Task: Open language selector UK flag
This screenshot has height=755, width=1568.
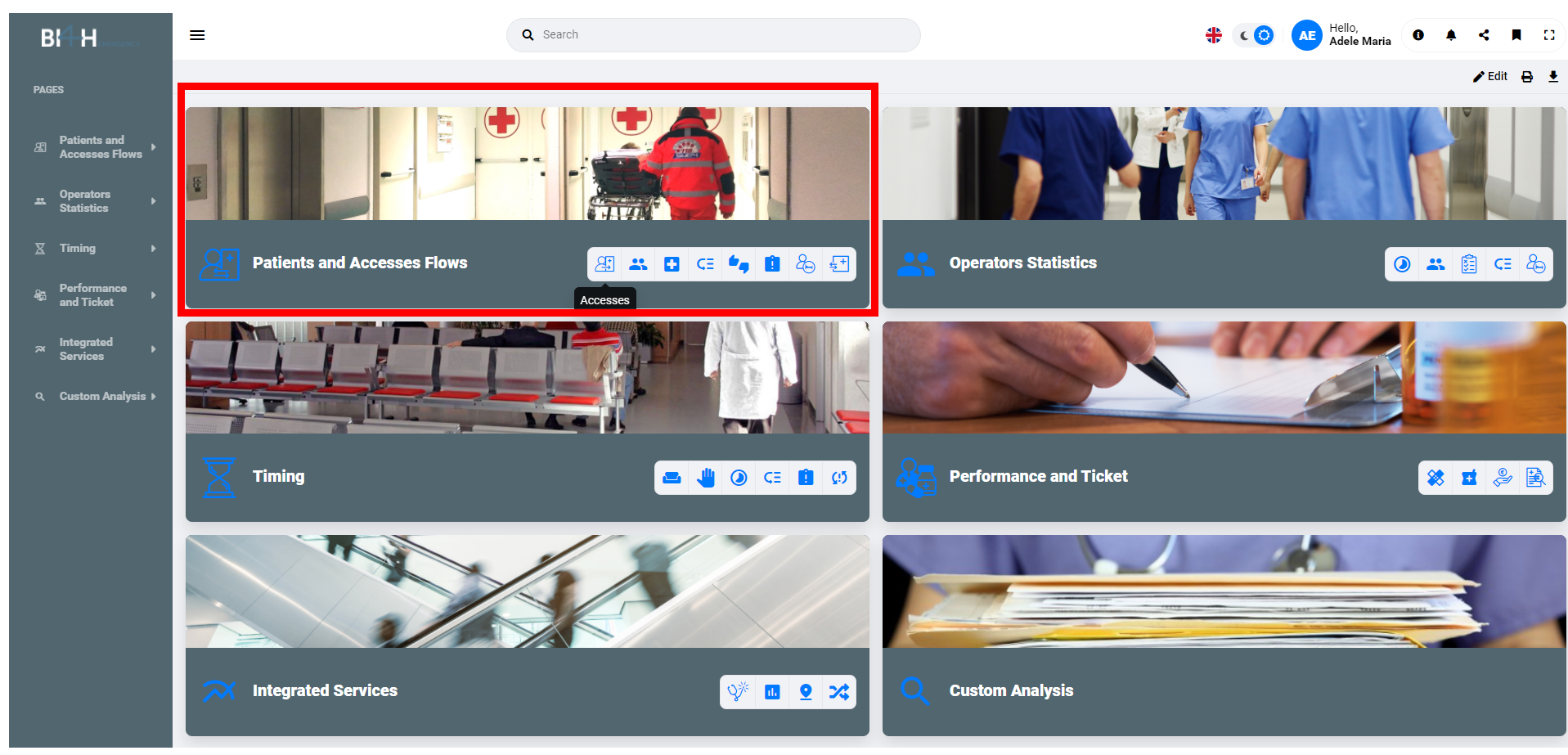Action: [x=1214, y=35]
